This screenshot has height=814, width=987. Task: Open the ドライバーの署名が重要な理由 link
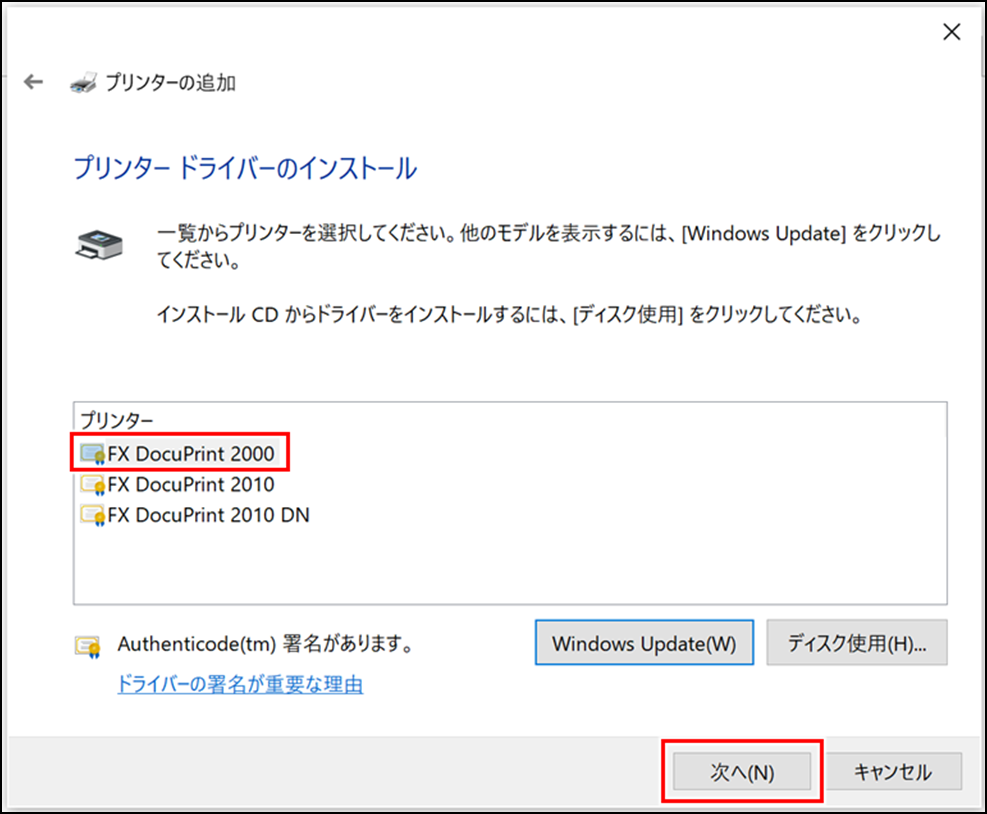click(x=240, y=684)
